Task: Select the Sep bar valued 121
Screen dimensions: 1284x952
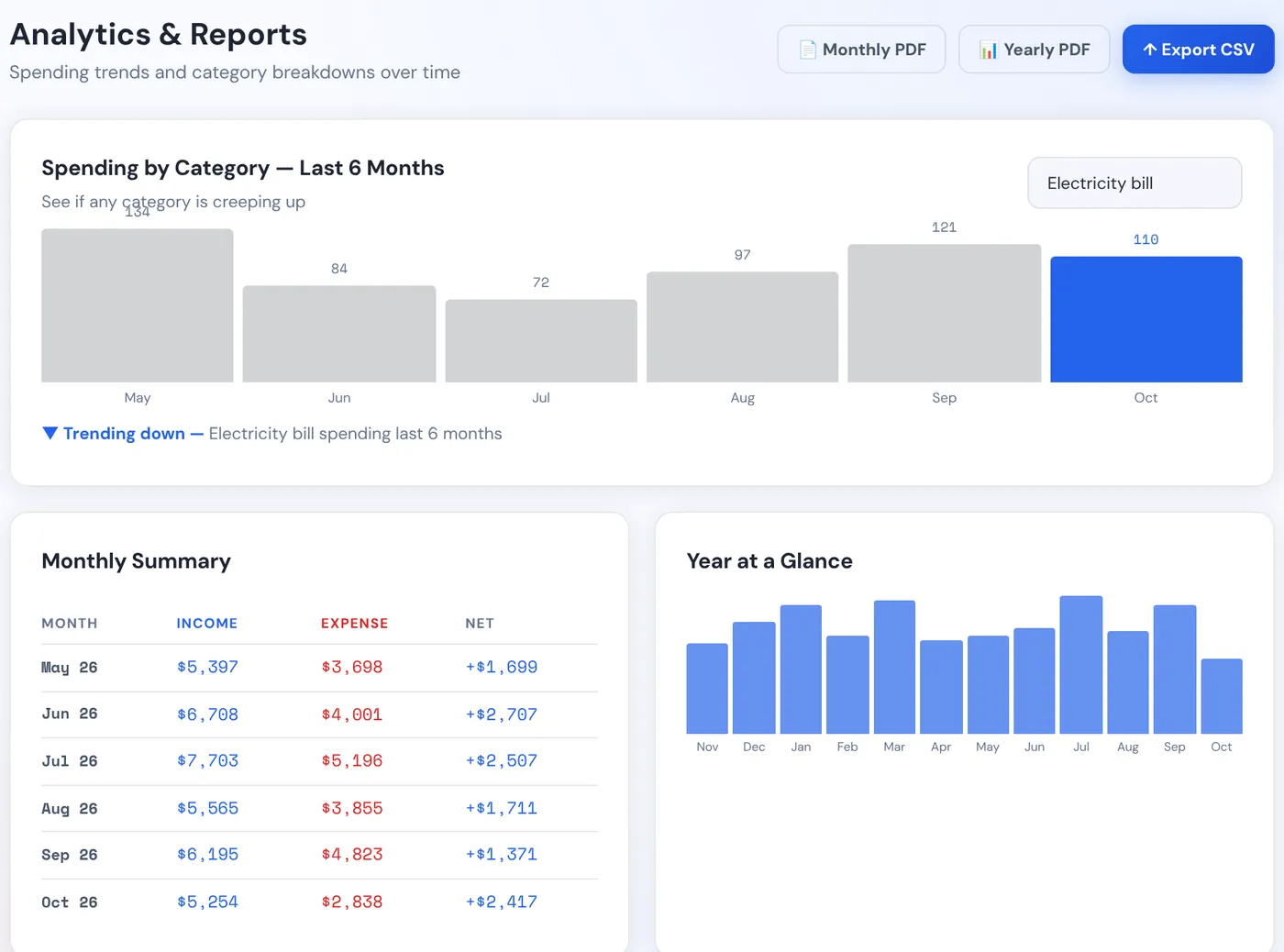Action: [x=945, y=314]
